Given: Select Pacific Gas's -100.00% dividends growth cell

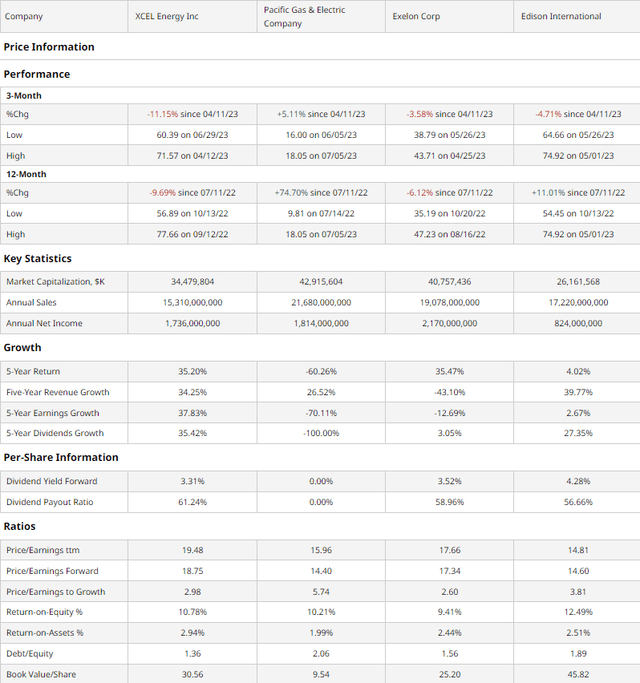Looking at the screenshot, I should click(x=321, y=434).
